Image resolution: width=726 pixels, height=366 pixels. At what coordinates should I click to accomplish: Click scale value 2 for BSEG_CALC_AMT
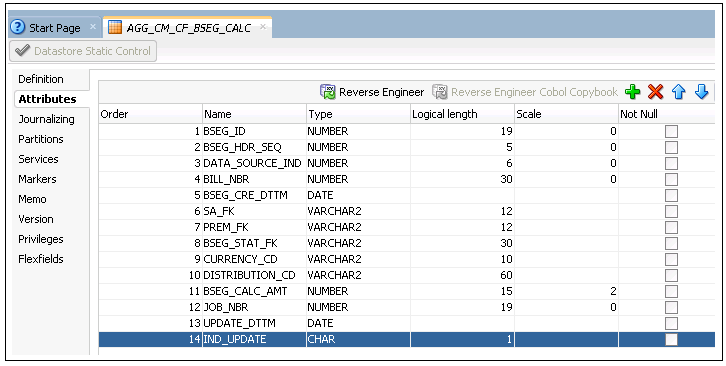[x=566, y=291]
